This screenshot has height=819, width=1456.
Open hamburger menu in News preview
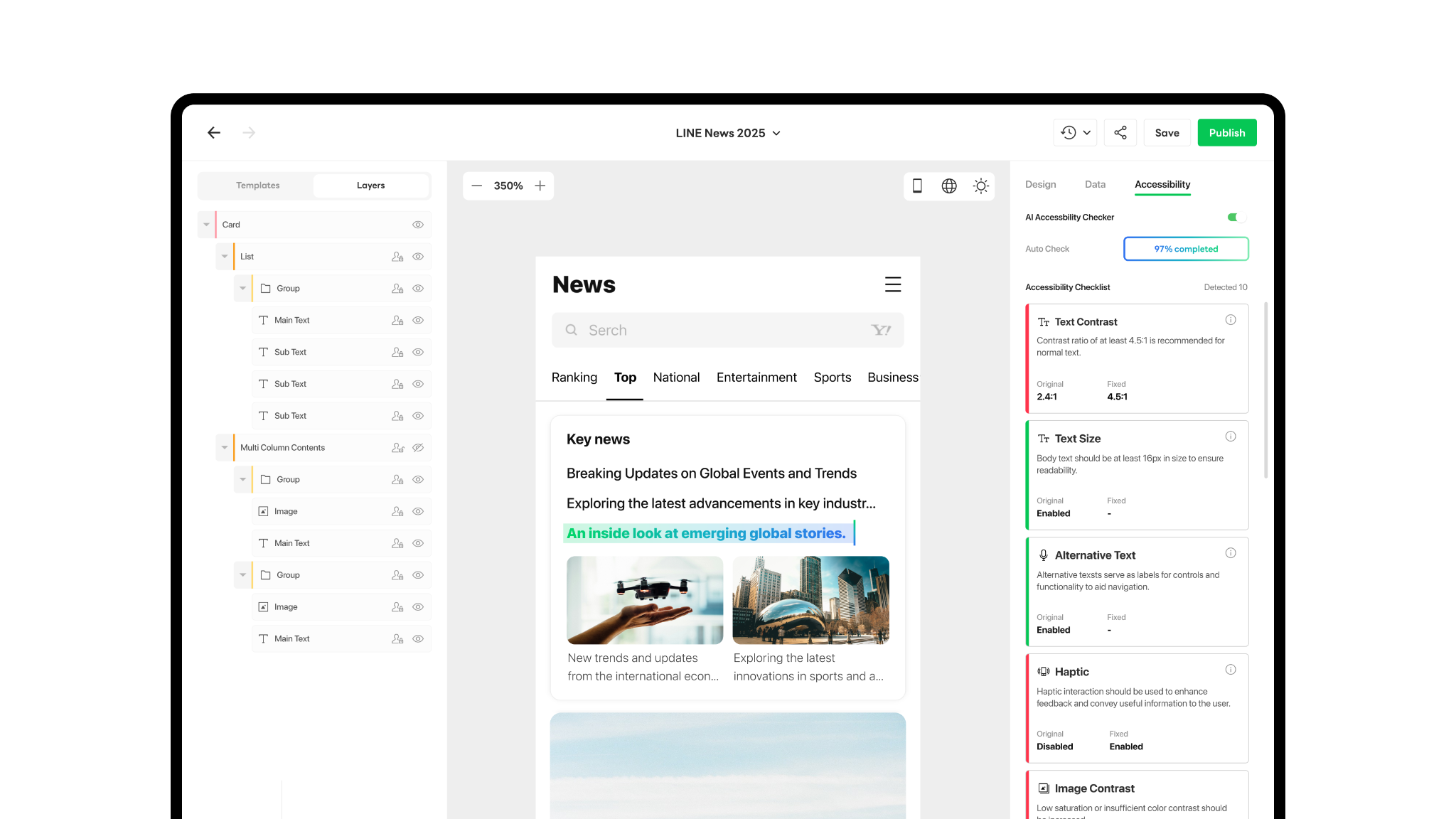click(893, 284)
